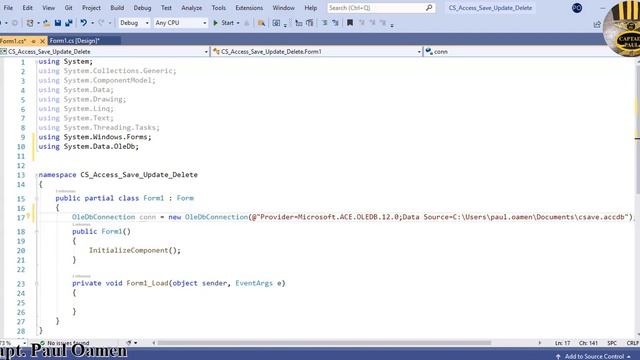This screenshot has height=360, width=640.
Task: Click the Uncomment Lines icon
Action: pos(335,23)
